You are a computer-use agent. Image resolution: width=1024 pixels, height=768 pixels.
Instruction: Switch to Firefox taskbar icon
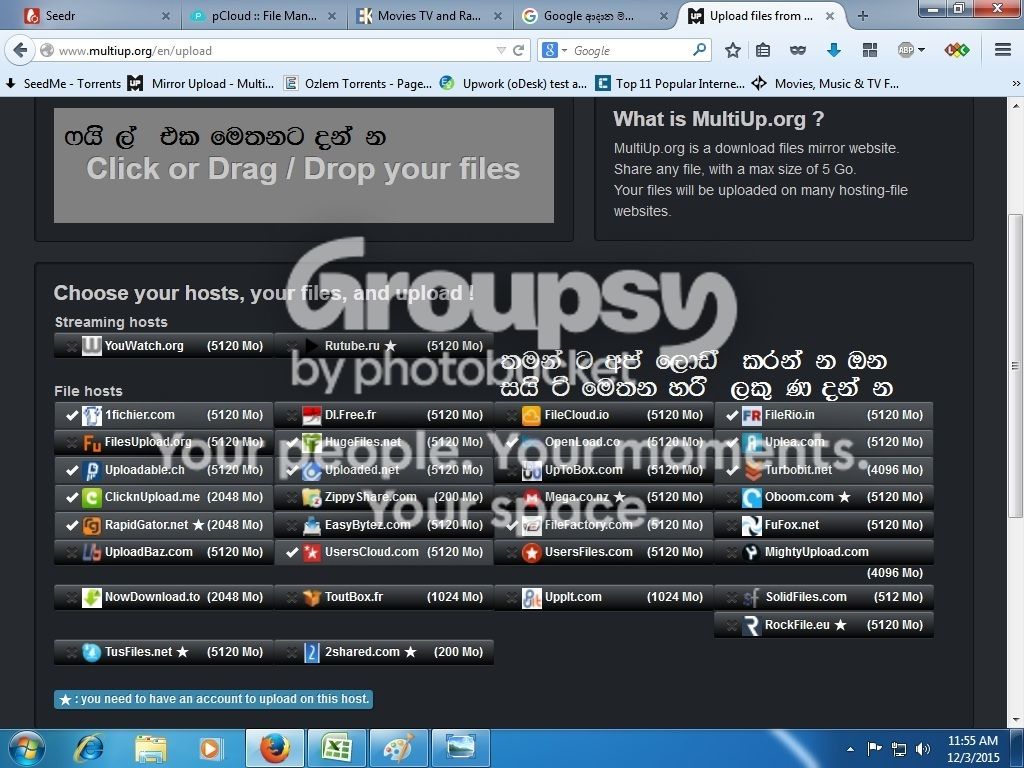click(x=274, y=748)
